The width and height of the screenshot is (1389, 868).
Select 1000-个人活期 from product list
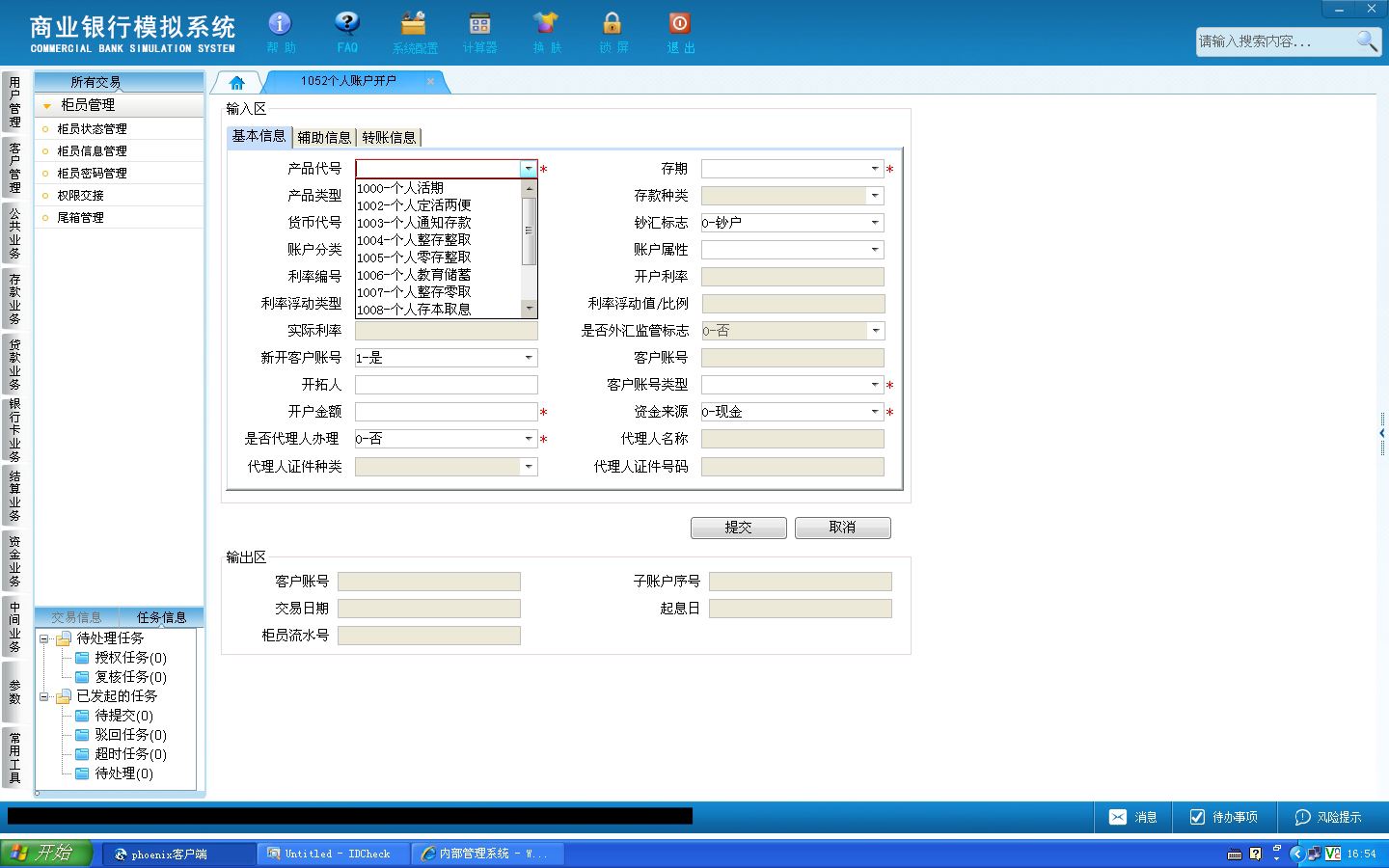coord(439,188)
